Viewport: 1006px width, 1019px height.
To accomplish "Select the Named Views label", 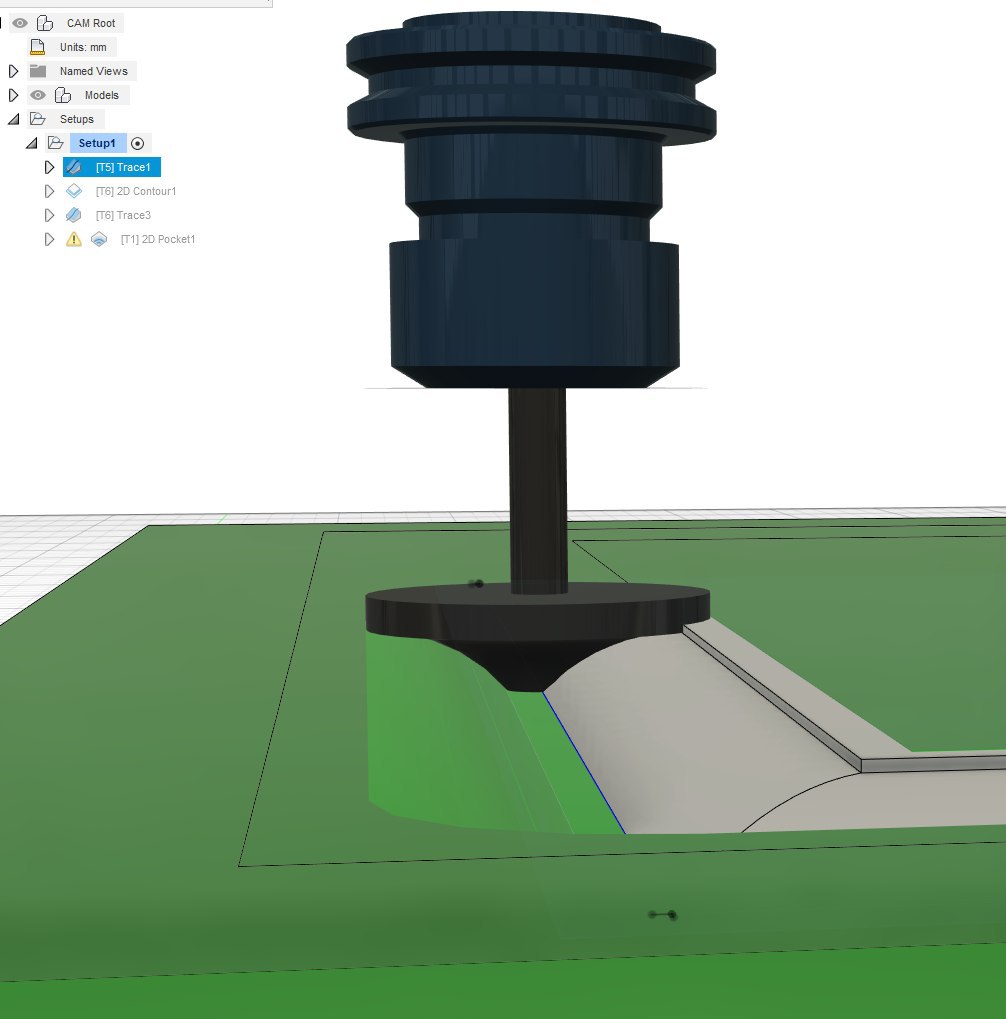I will [94, 71].
